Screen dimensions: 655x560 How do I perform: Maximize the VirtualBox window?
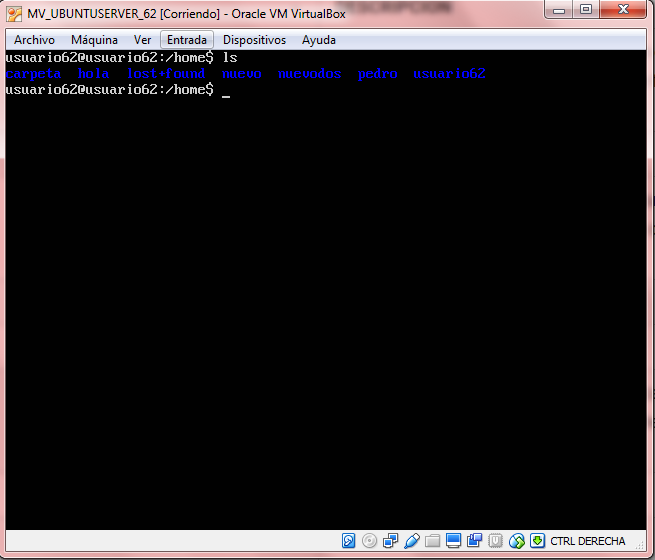(586, 9)
